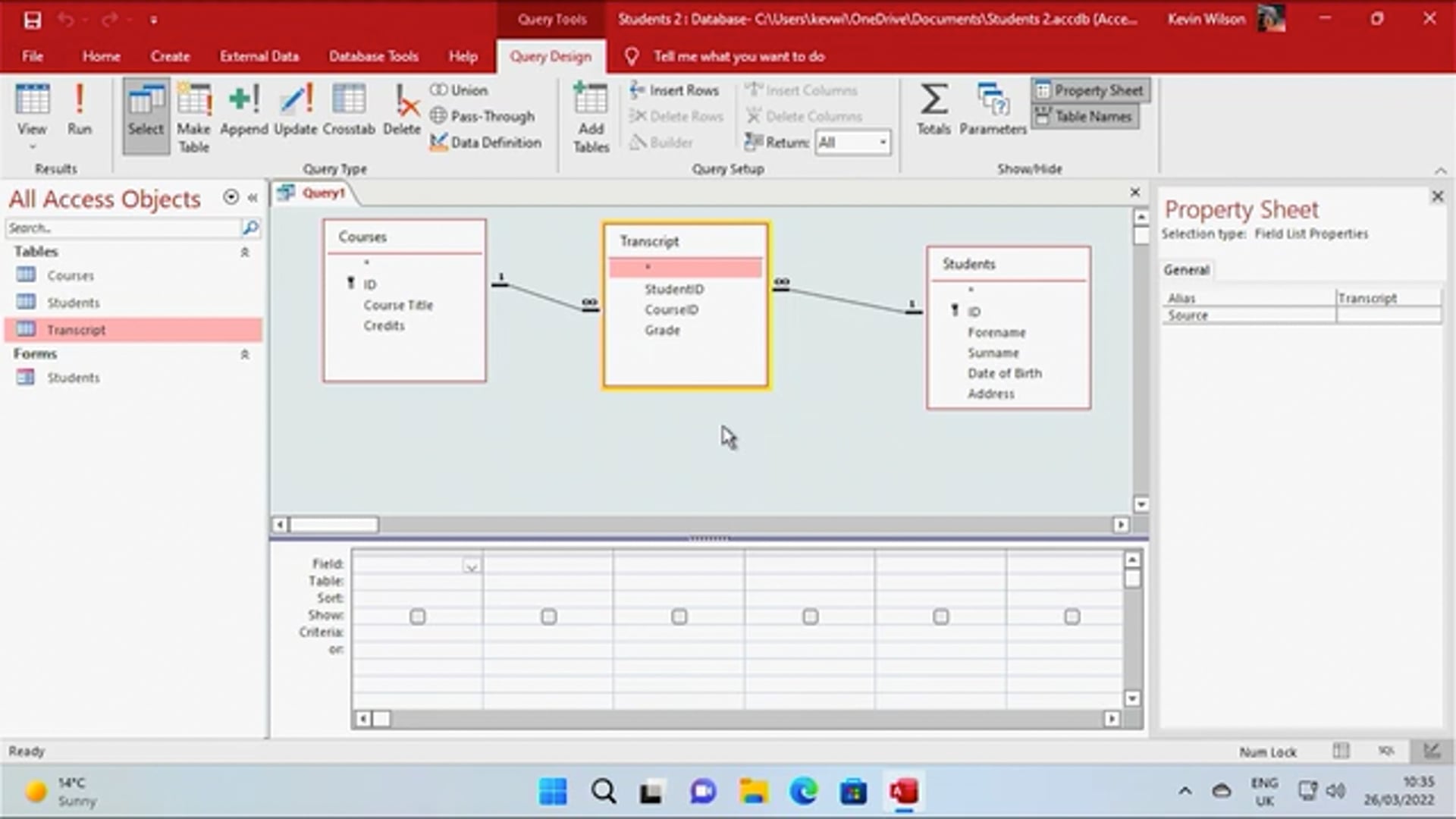Image resolution: width=1456 pixels, height=819 pixels.
Task: Collapse the Tables group in navigation pane
Action: [244, 252]
